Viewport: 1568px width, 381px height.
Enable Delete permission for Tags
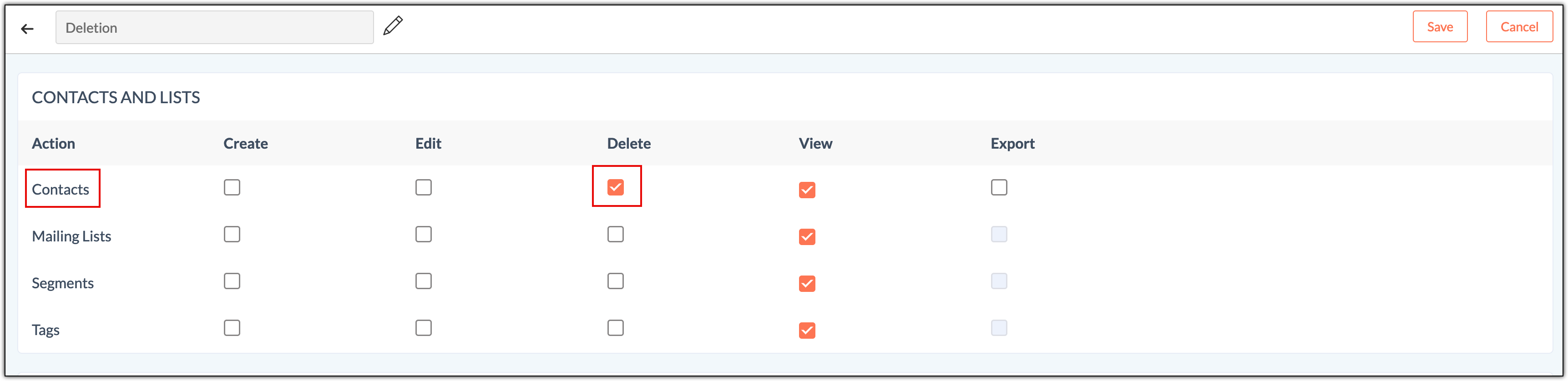615,328
